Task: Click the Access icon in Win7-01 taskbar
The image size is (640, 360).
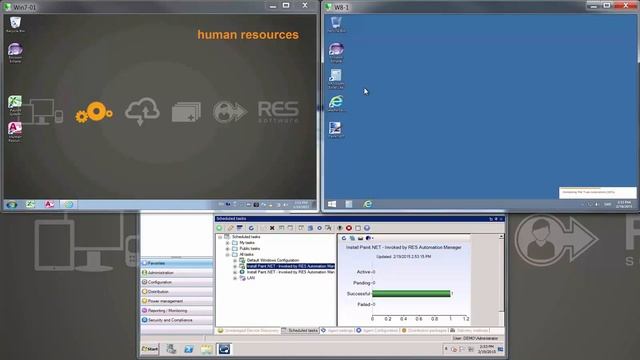Action: coord(49,204)
